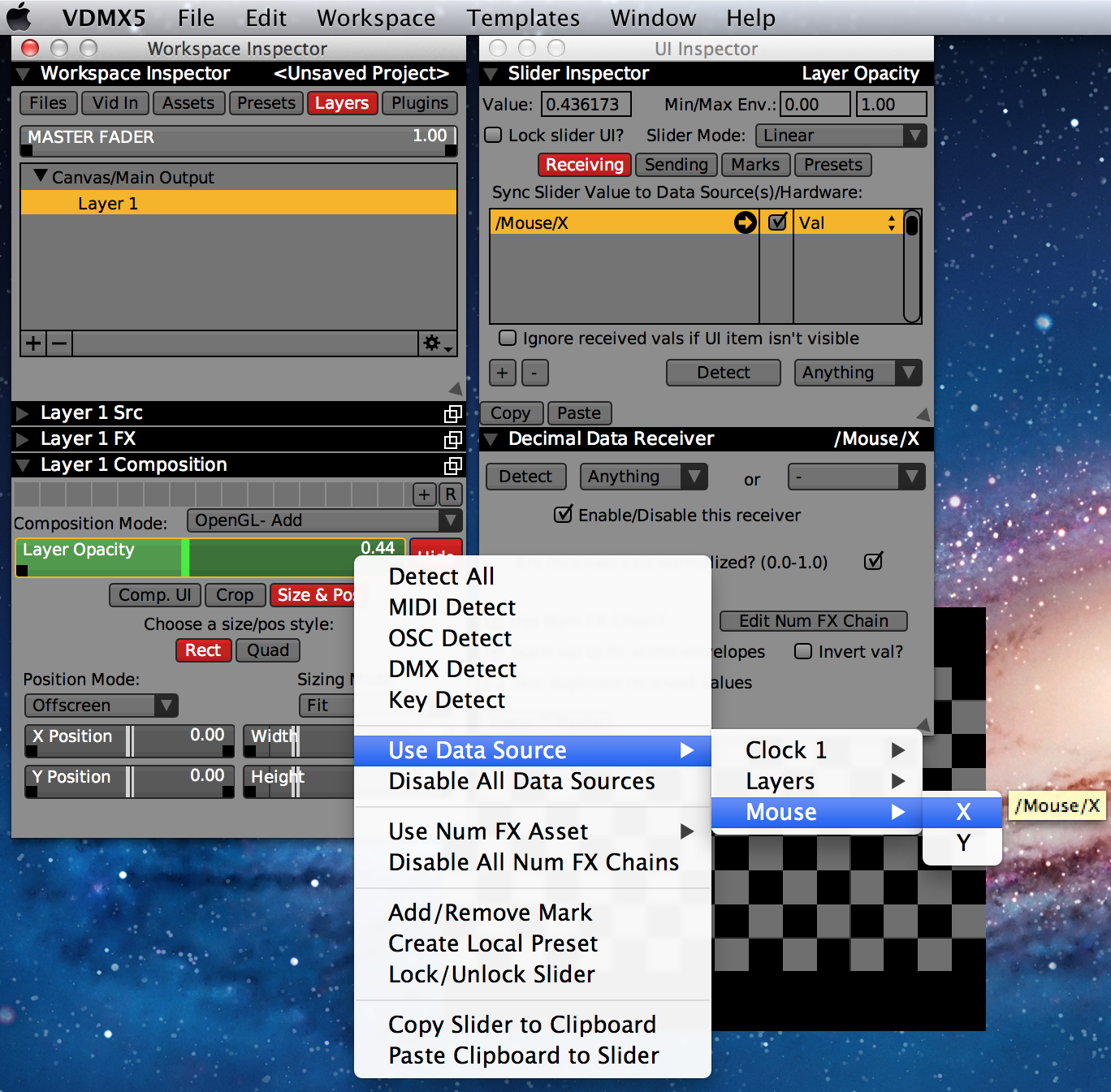
Task: Open Clock 1 submenu
Action: coord(816,750)
